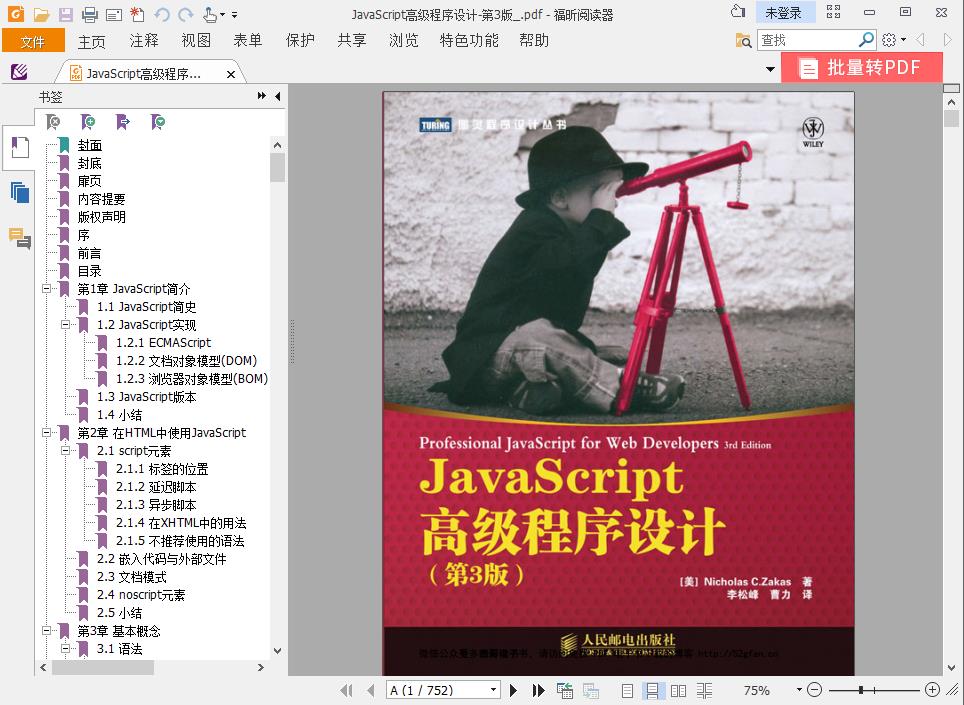The image size is (964, 705).
Task: Open the quick access customize arrow
Action: point(235,15)
